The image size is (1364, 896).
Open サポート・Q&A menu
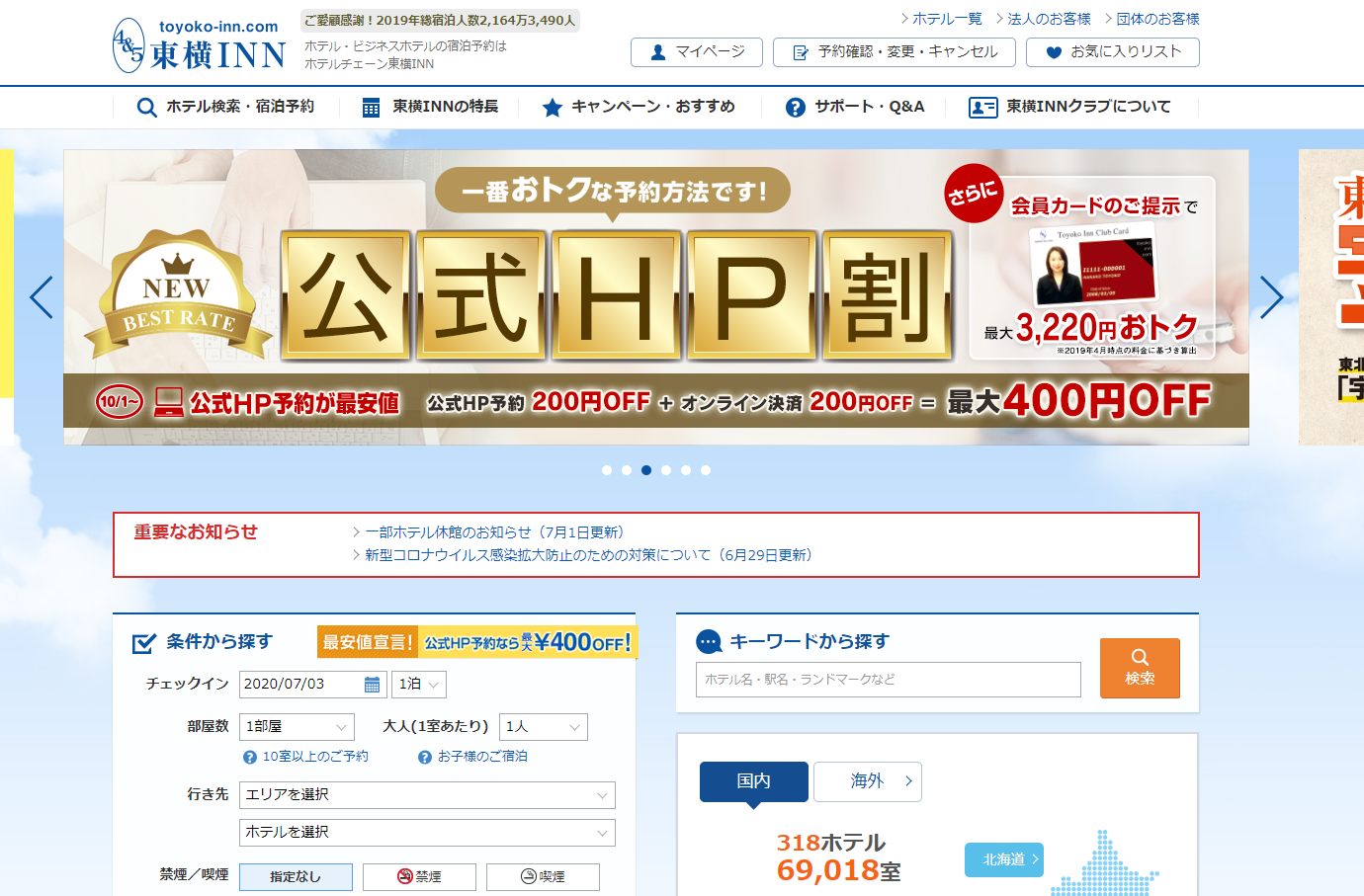(x=854, y=107)
